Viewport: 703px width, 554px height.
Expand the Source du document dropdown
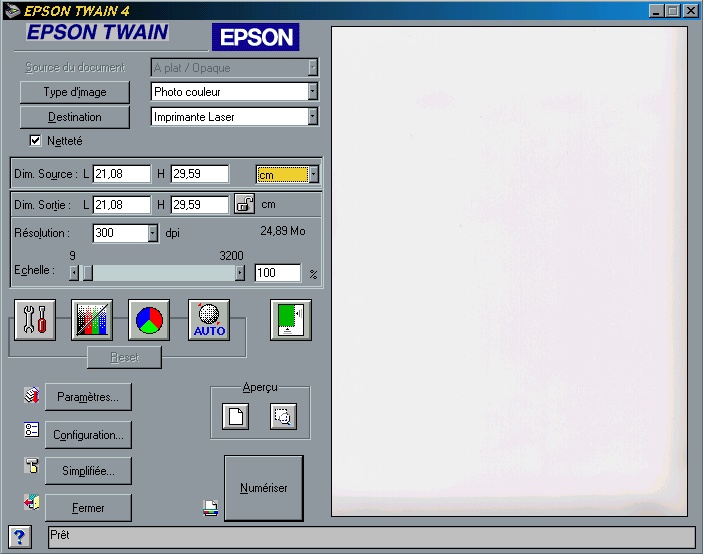[x=313, y=68]
